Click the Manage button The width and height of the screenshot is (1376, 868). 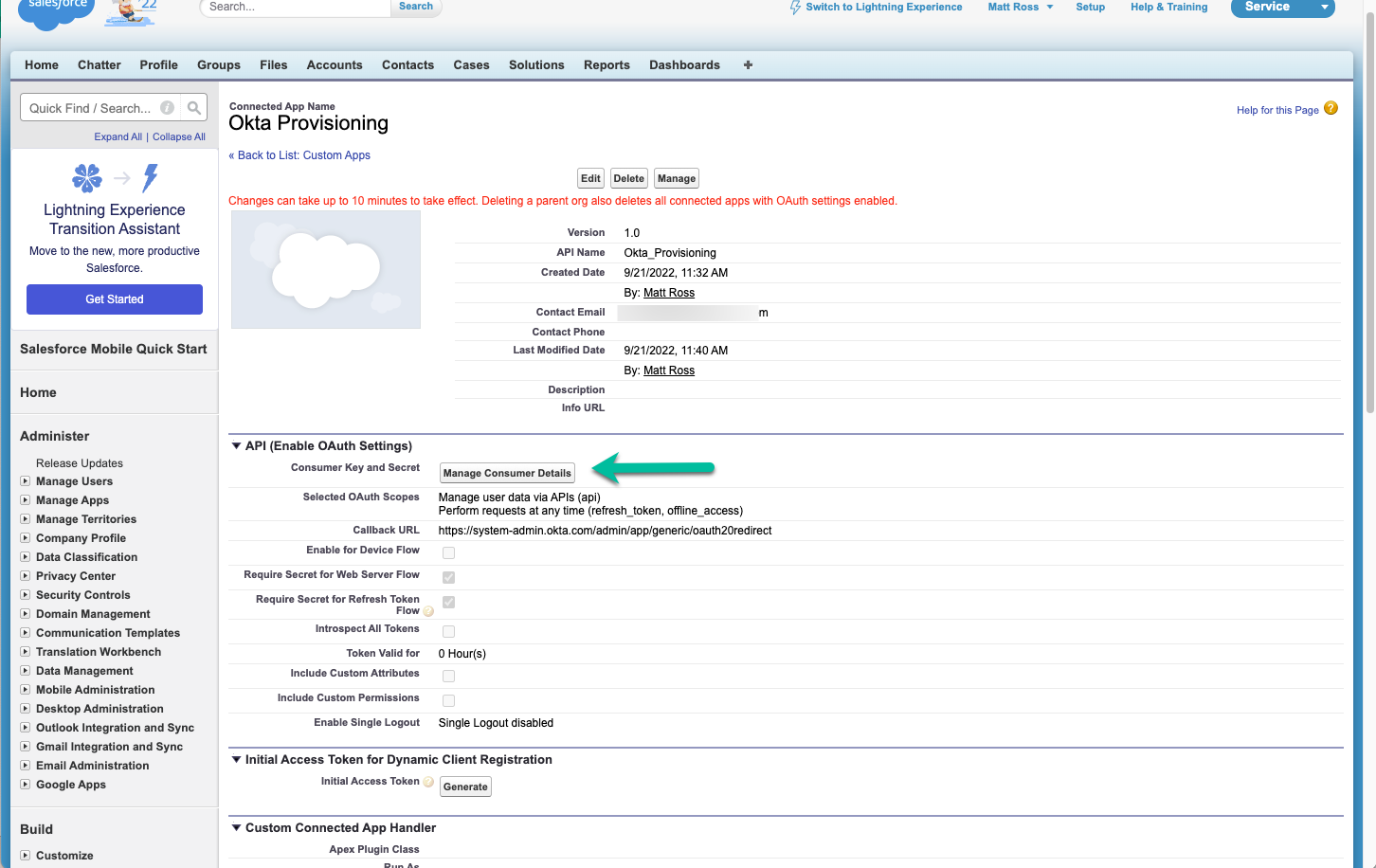[677, 178]
